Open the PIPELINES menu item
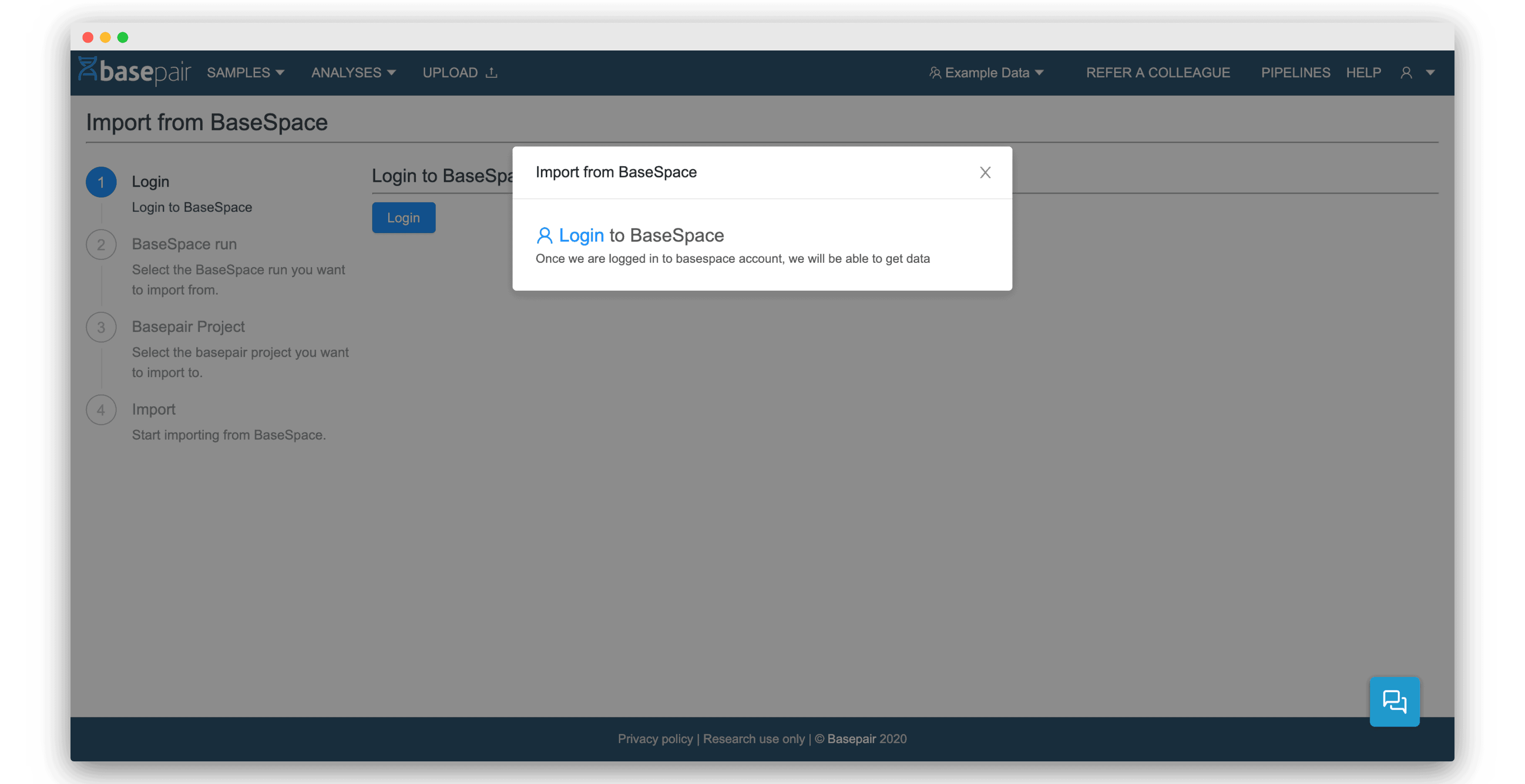Viewport: 1525px width, 784px height. point(1296,71)
